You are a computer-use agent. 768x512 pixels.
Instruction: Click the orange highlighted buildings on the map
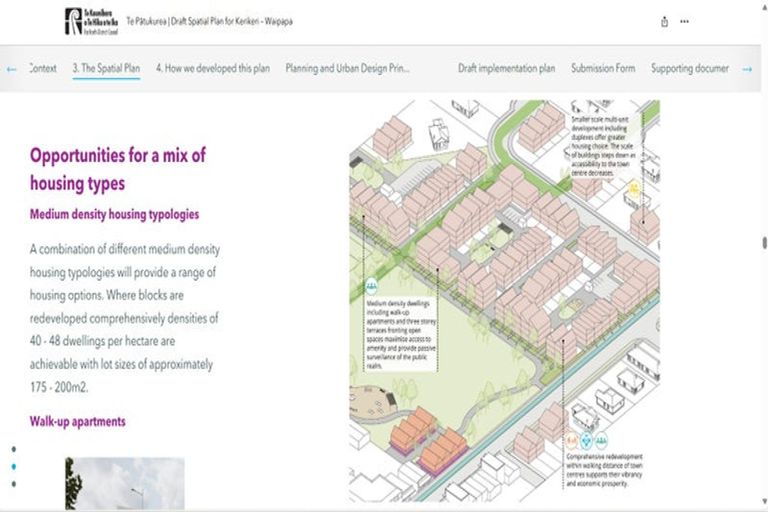click(x=427, y=440)
